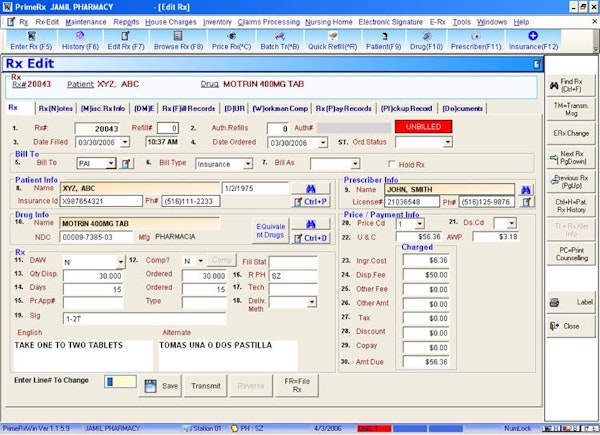
Task: Click the Enter Line# To Change field
Action: pyautogui.click(x=120, y=382)
